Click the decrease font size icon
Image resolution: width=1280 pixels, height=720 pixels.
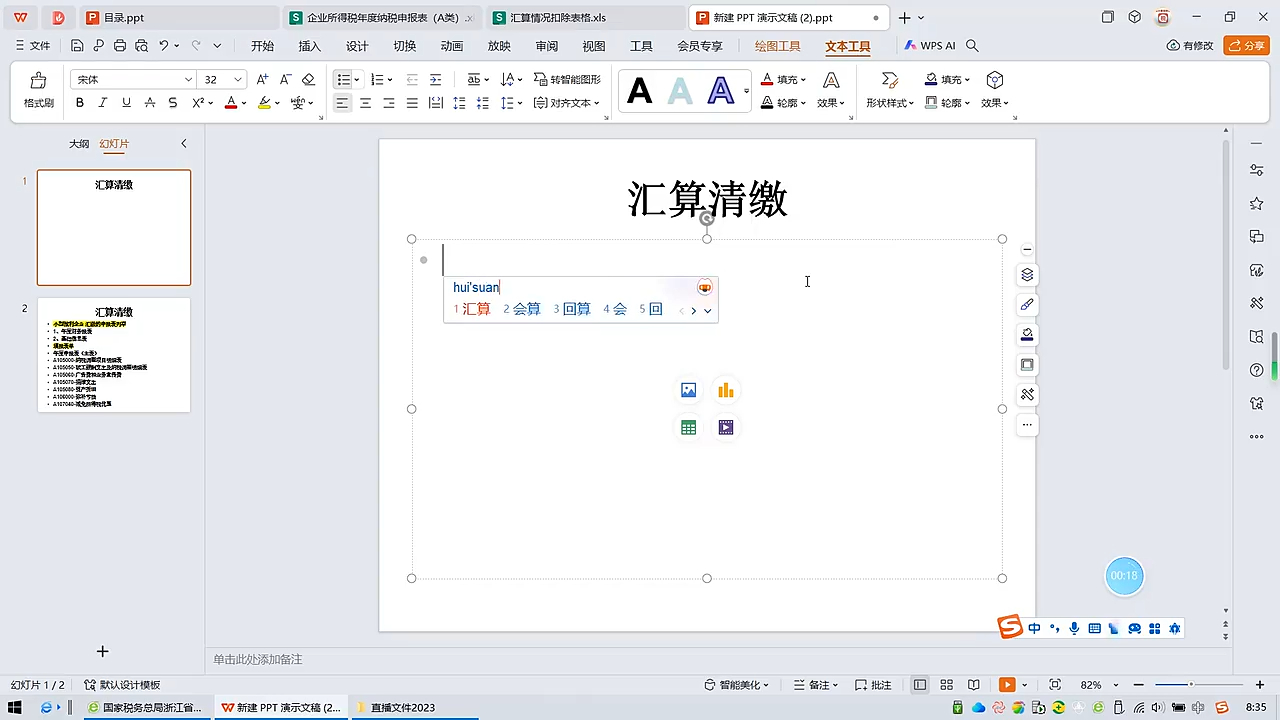285,79
